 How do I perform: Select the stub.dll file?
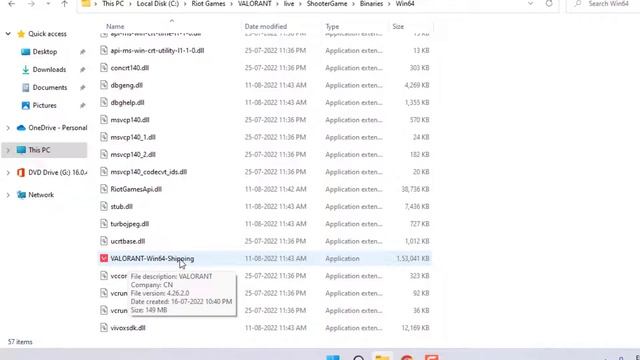click(122, 207)
